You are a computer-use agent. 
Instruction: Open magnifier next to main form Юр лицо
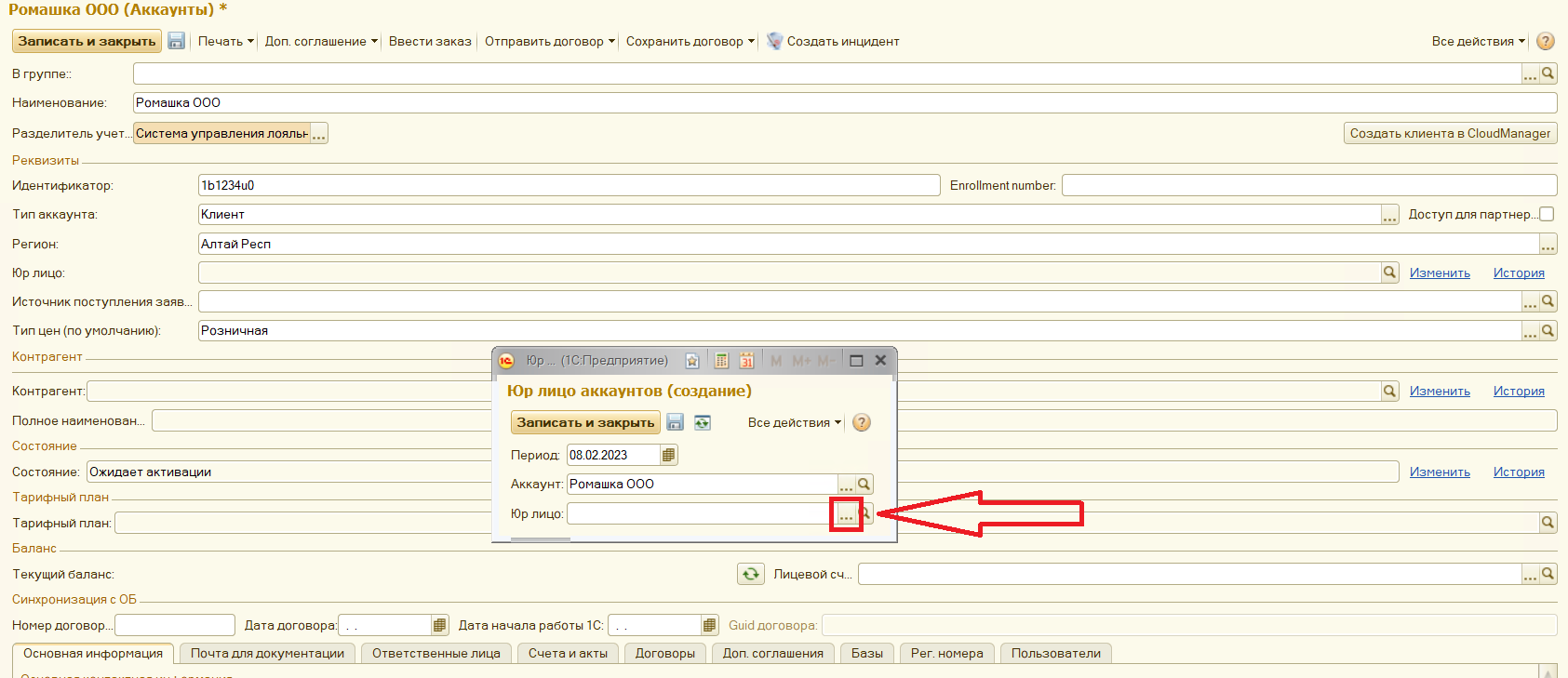1390,273
